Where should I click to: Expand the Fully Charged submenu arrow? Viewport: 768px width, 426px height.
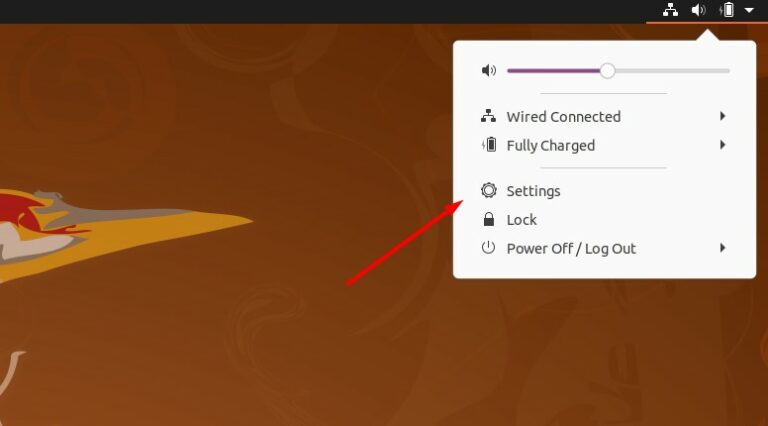click(722, 145)
